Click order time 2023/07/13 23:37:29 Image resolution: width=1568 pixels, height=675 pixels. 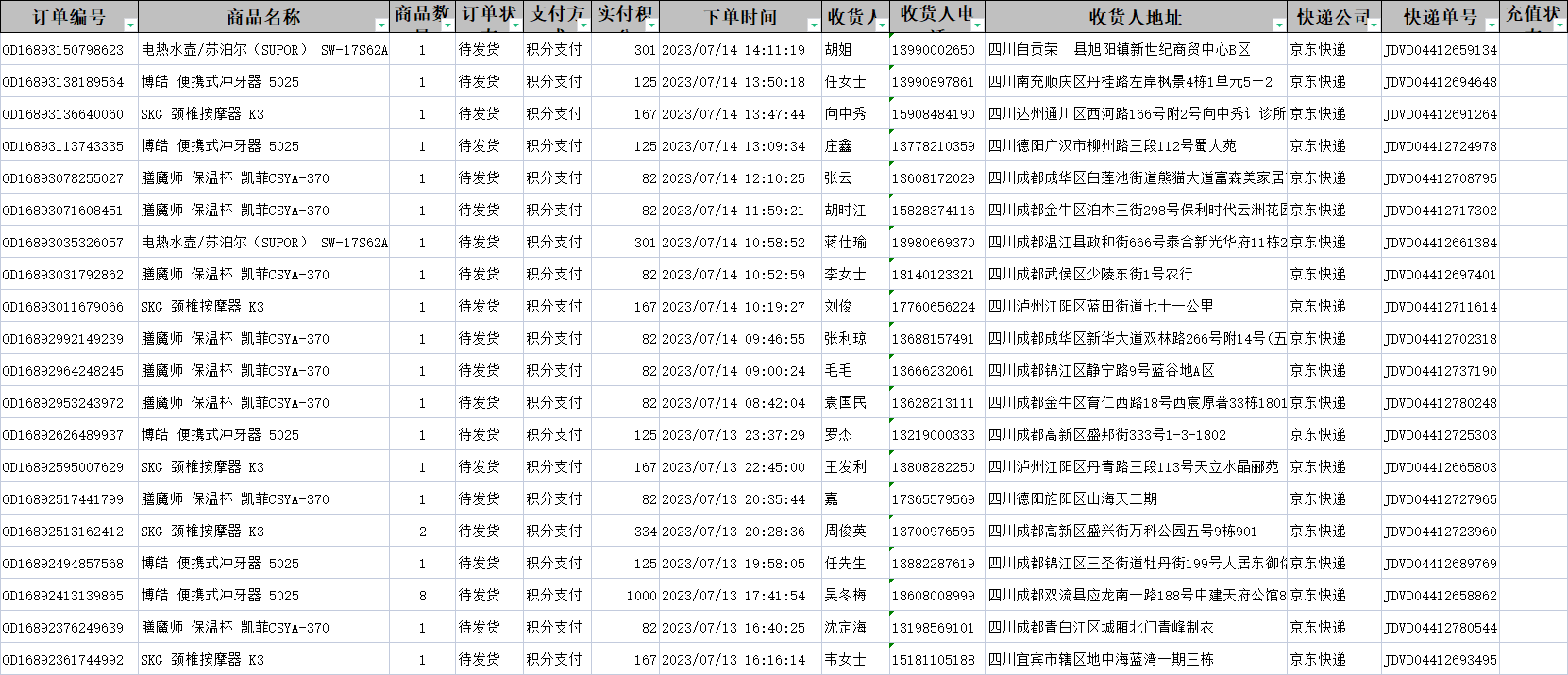tap(733, 435)
